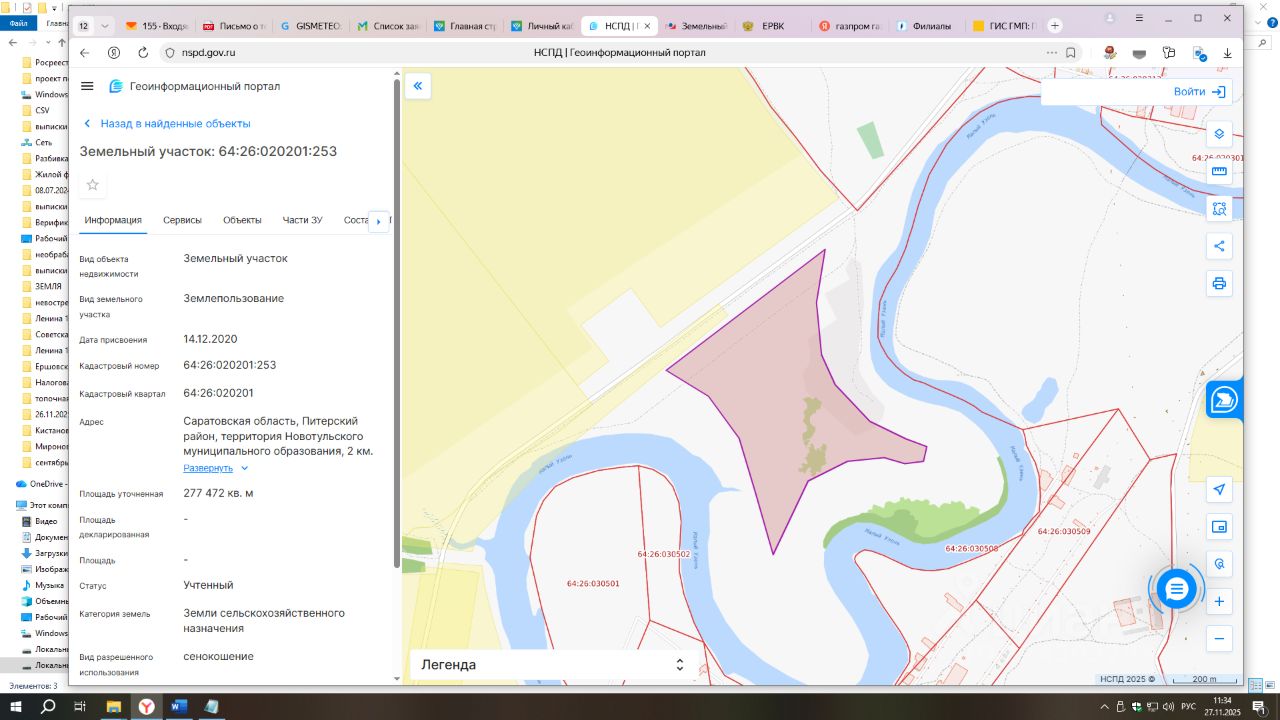Toggle the overview mini-map button
The height and width of the screenshot is (720, 1280).
(x=1219, y=527)
